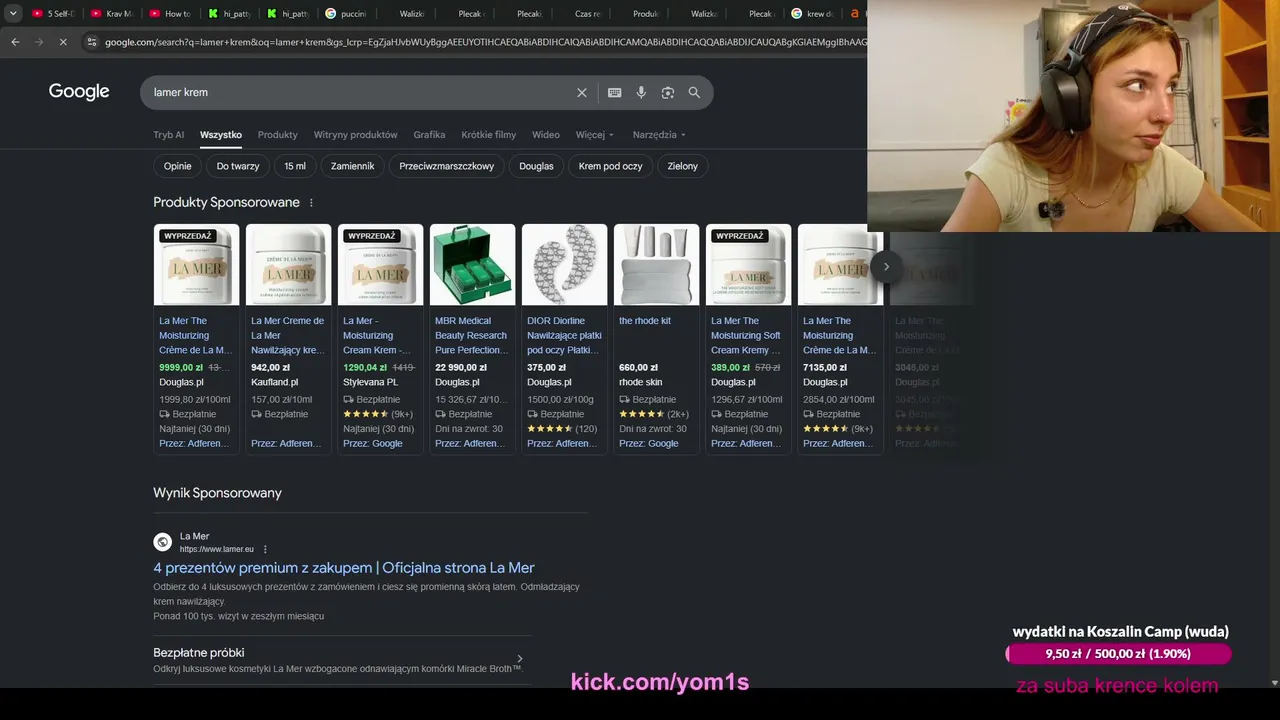The image size is (1280, 720).
Task: Search by image with Google Lens
Action: (x=668, y=92)
